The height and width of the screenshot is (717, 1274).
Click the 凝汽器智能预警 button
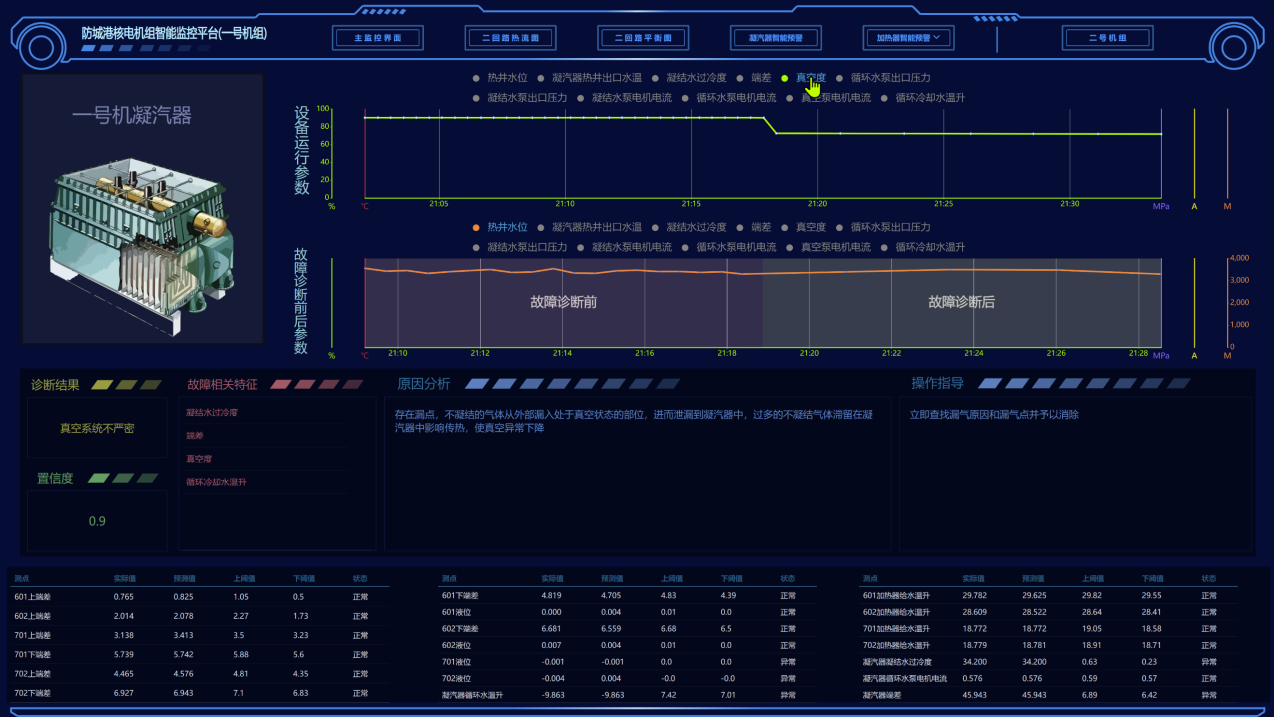(x=775, y=38)
